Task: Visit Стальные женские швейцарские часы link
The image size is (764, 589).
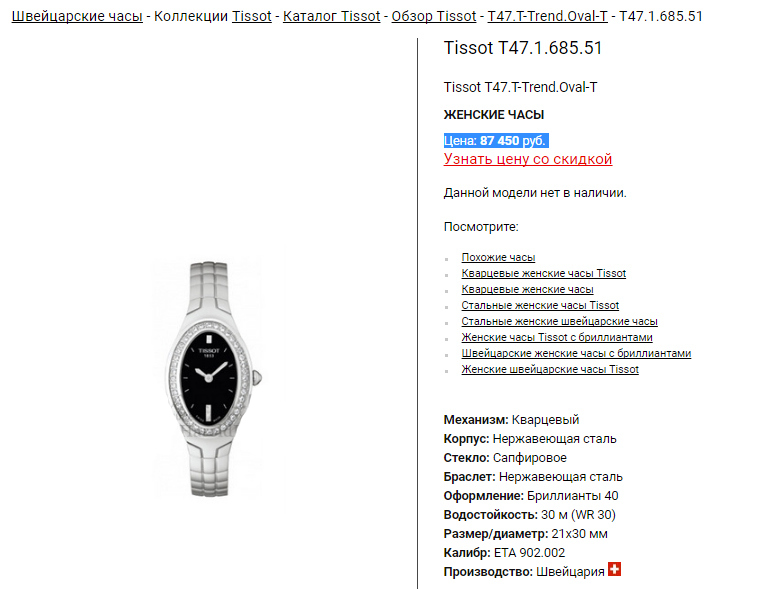Action: coord(559,322)
